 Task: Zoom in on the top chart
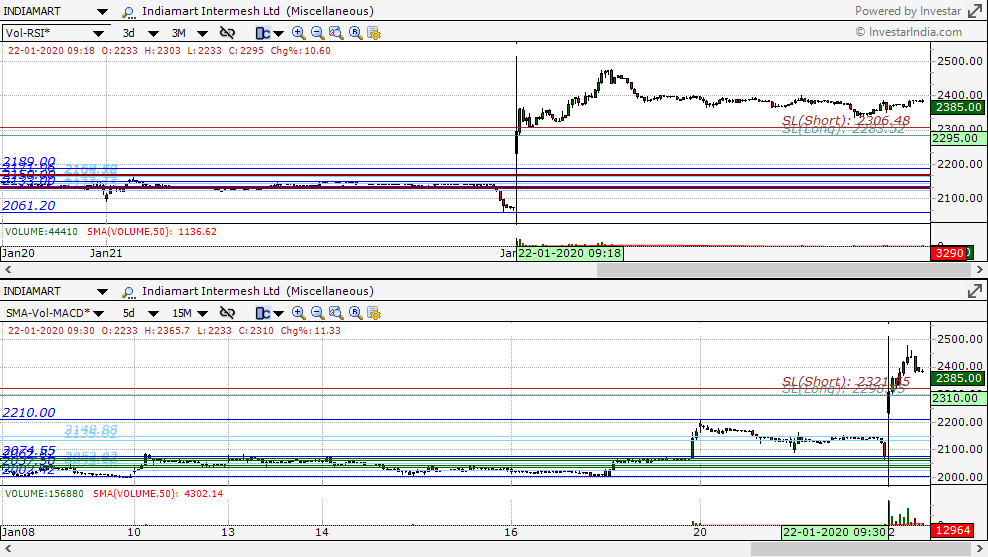[x=299, y=33]
